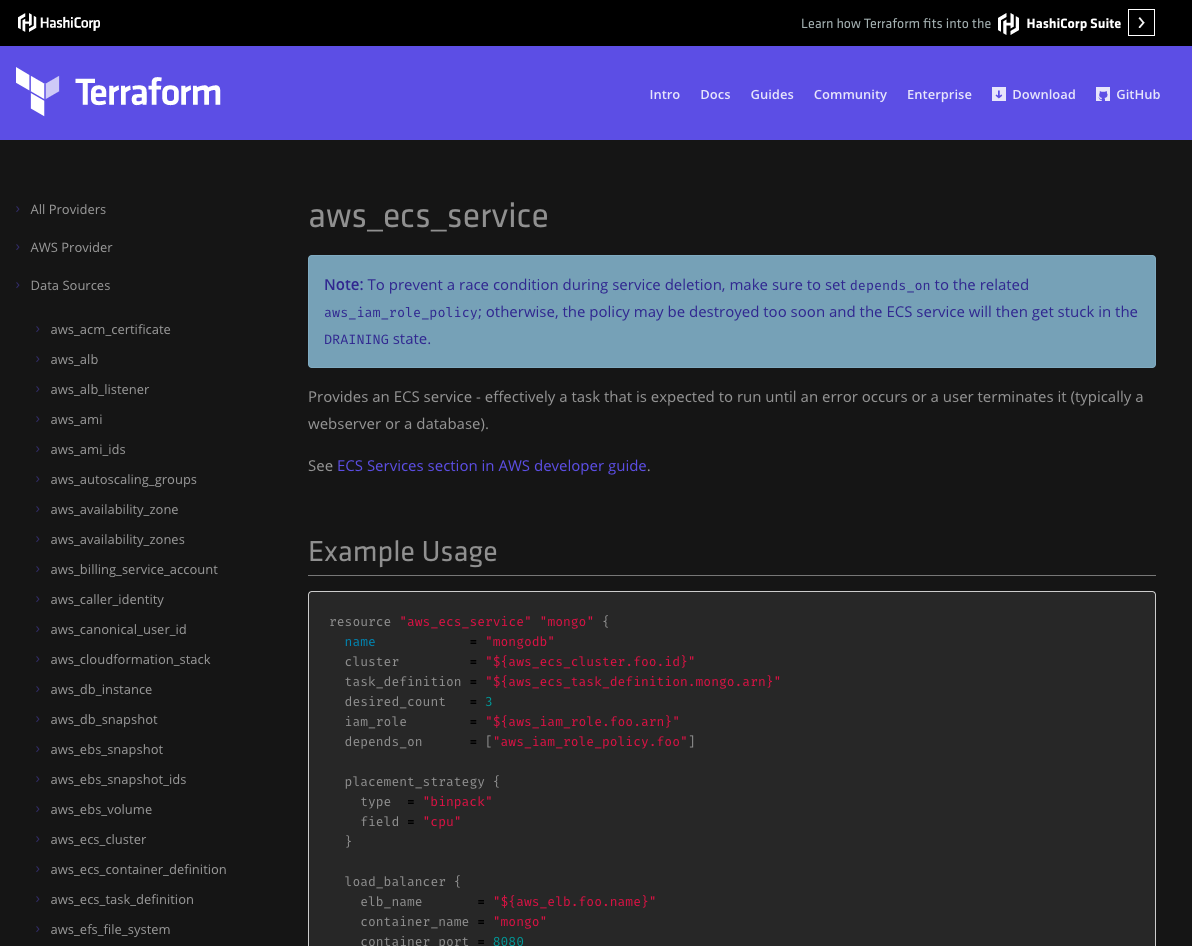Screen dimensions: 1192x946
Task: Click the Download icon in navigation
Action: click(999, 94)
